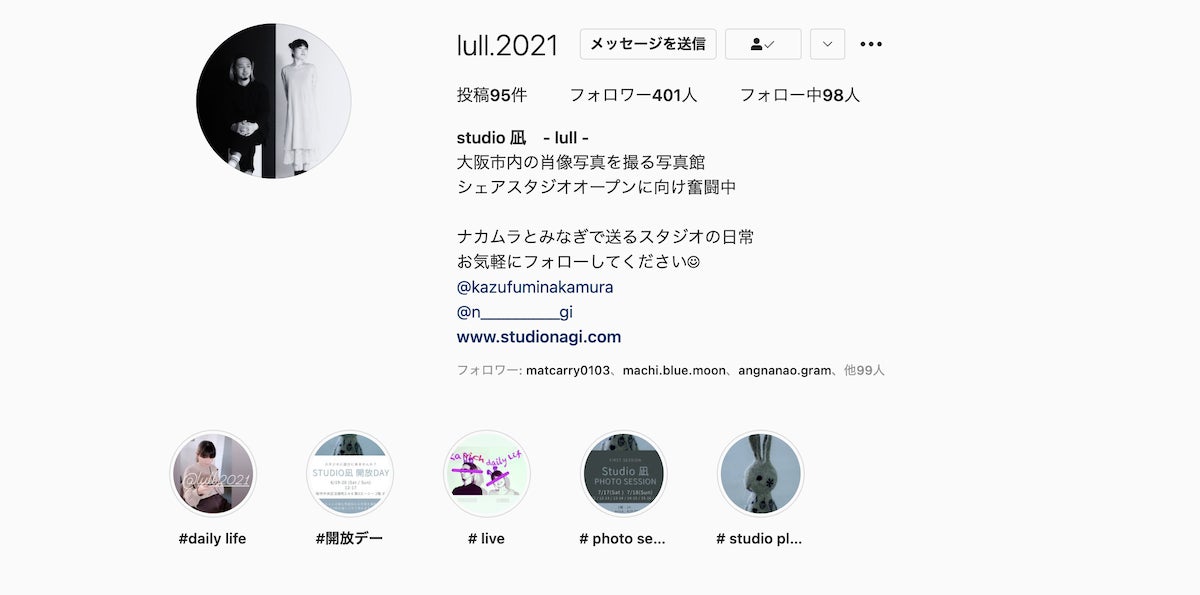
Task: Click the following person-checkmark button
Action: 763,44
